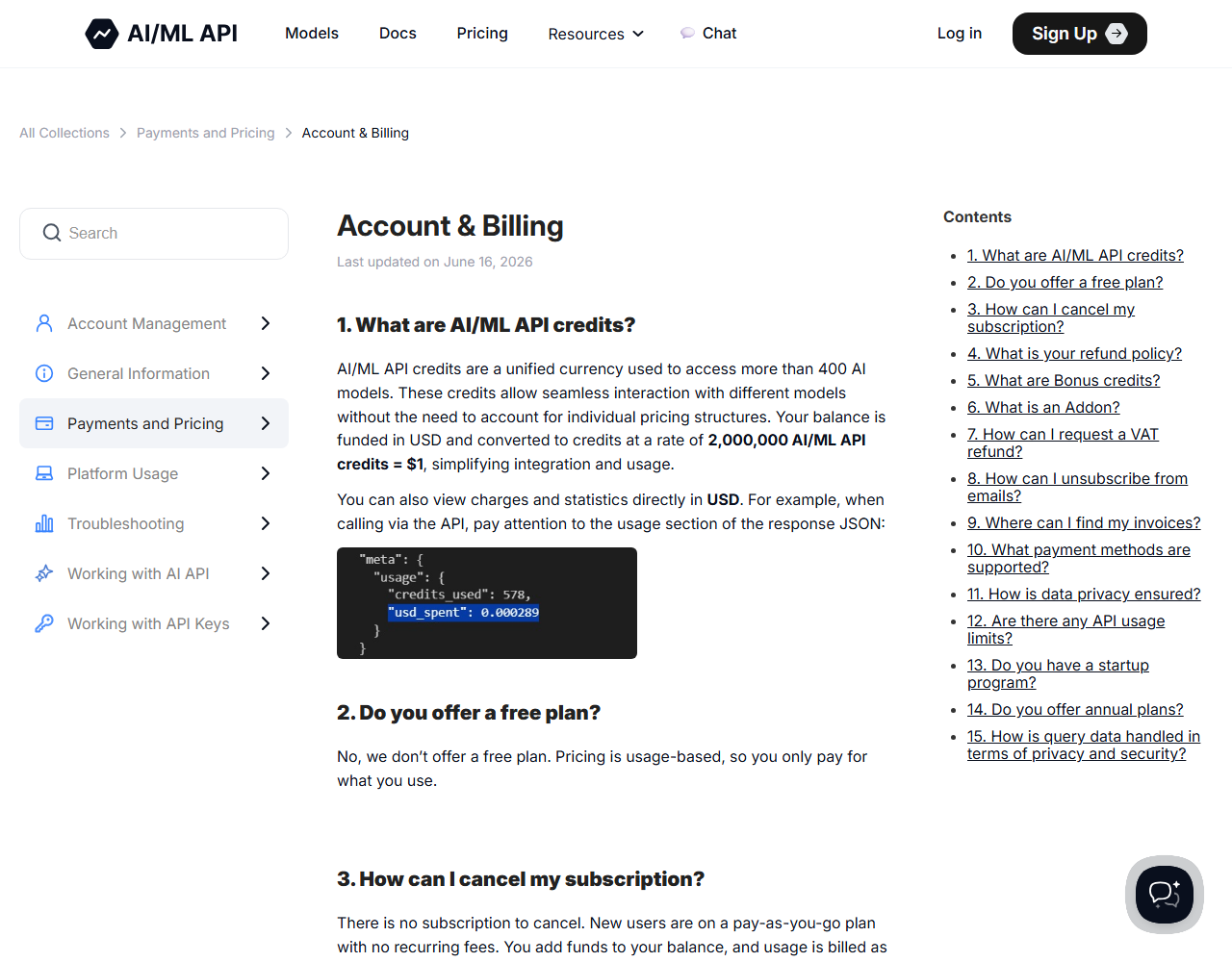Screen dimensions: 1232x962
Task: Click heading 1. What are AI/ML API credits?
Action: 486,325
